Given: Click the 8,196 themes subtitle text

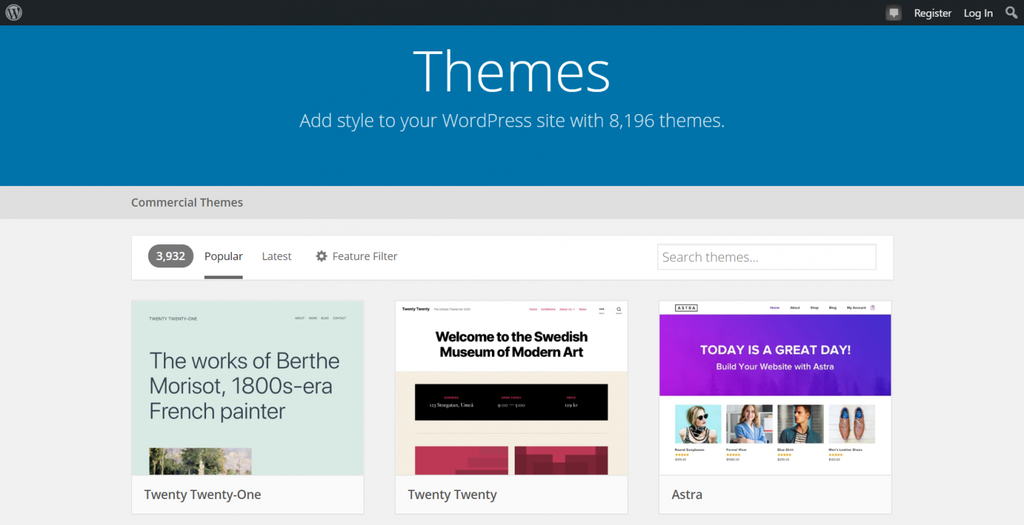Looking at the screenshot, I should 512,121.
